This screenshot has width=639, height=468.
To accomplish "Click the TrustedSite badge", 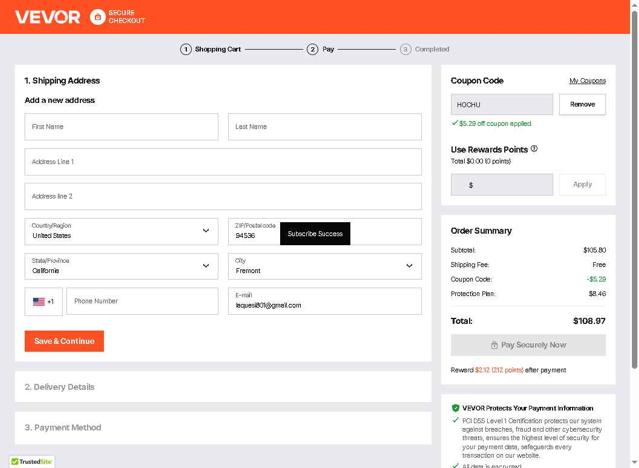I will 31,461.
